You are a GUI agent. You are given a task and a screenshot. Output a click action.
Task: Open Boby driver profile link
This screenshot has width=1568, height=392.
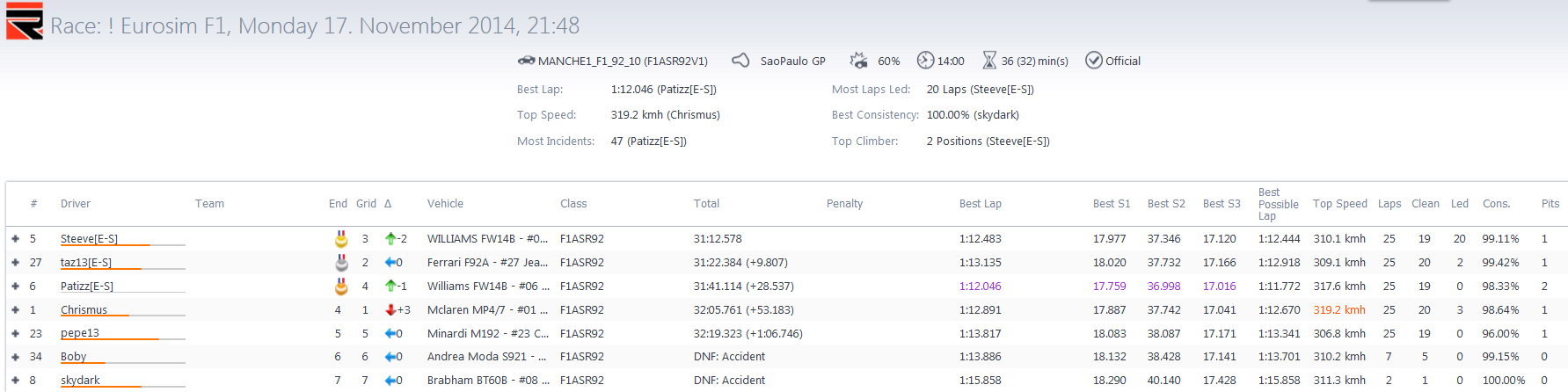tap(73, 356)
